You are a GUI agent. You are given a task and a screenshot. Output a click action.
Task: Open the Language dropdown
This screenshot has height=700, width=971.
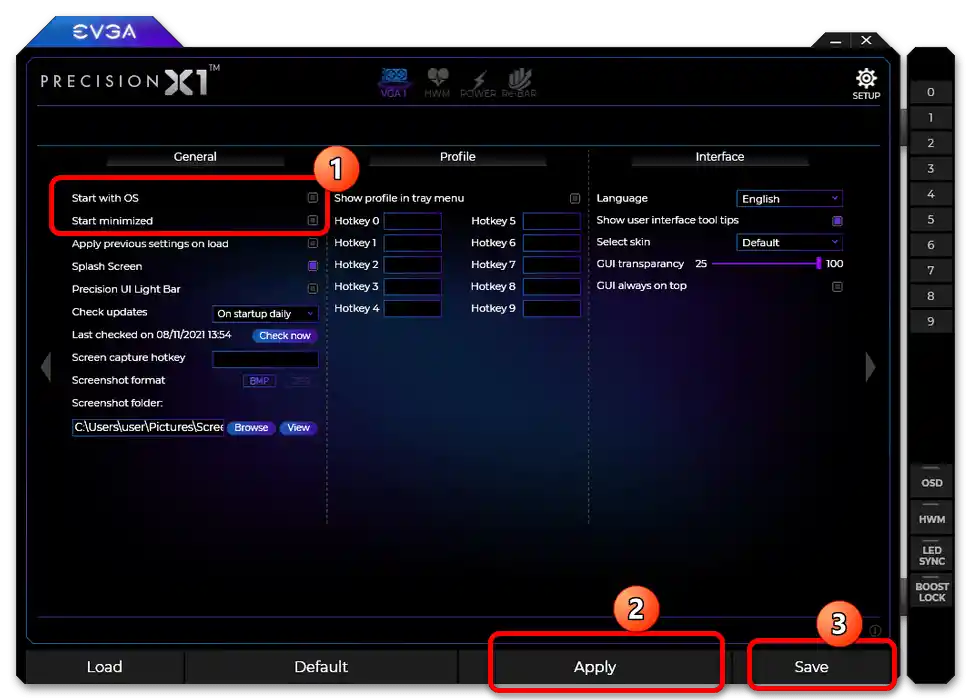click(790, 199)
